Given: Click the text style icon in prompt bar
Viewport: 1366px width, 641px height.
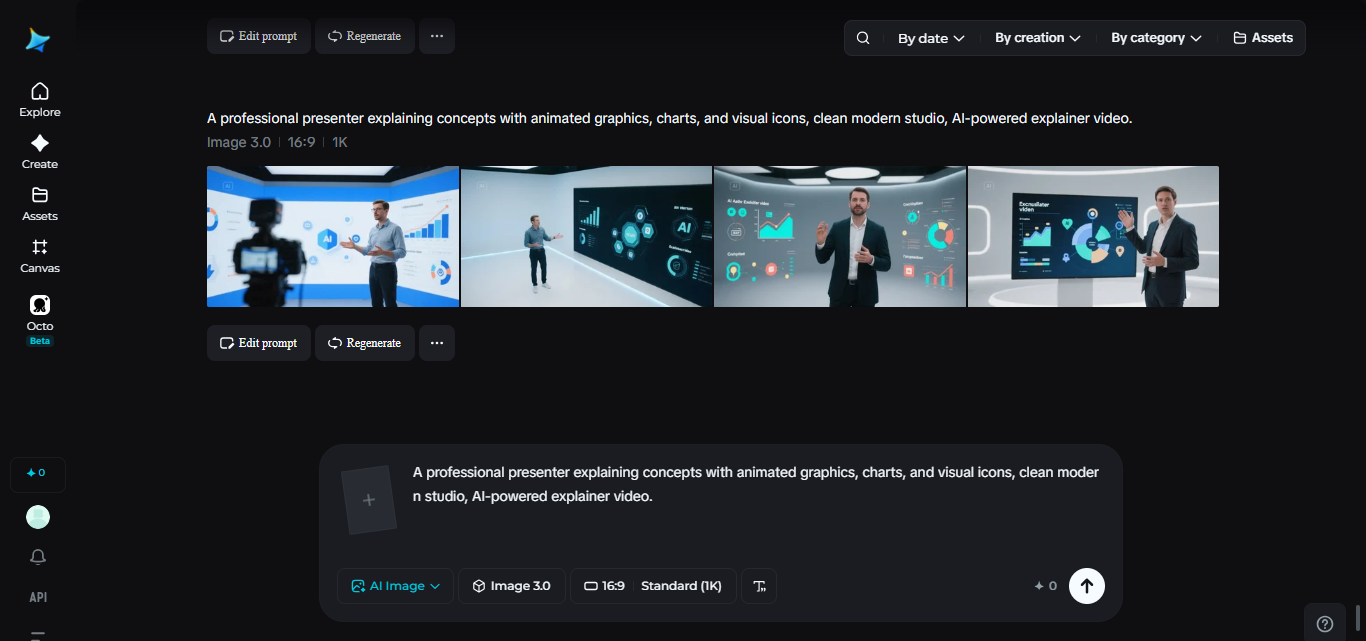Looking at the screenshot, I should [x=759, y=586].
